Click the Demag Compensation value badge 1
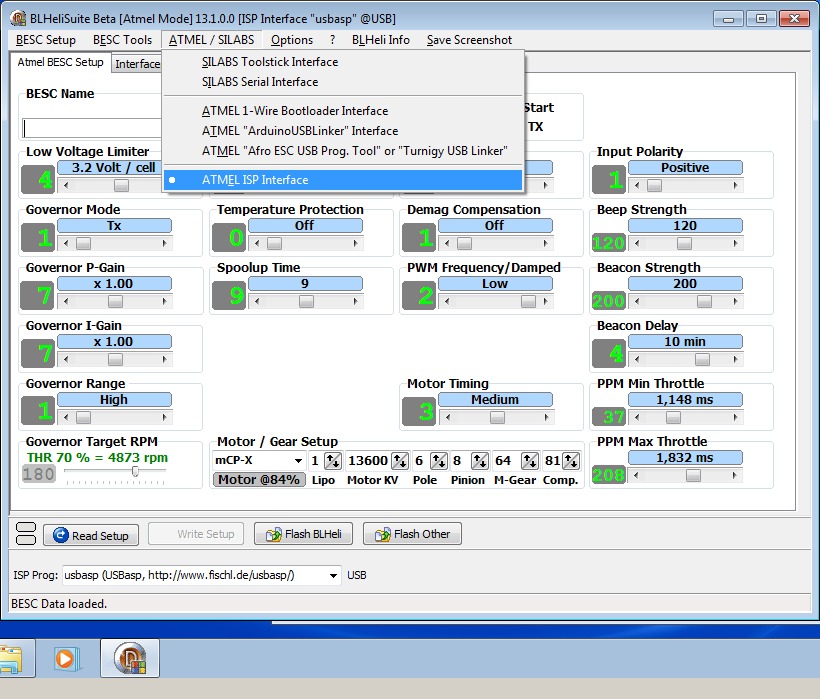820x699 pixels. 418,237
